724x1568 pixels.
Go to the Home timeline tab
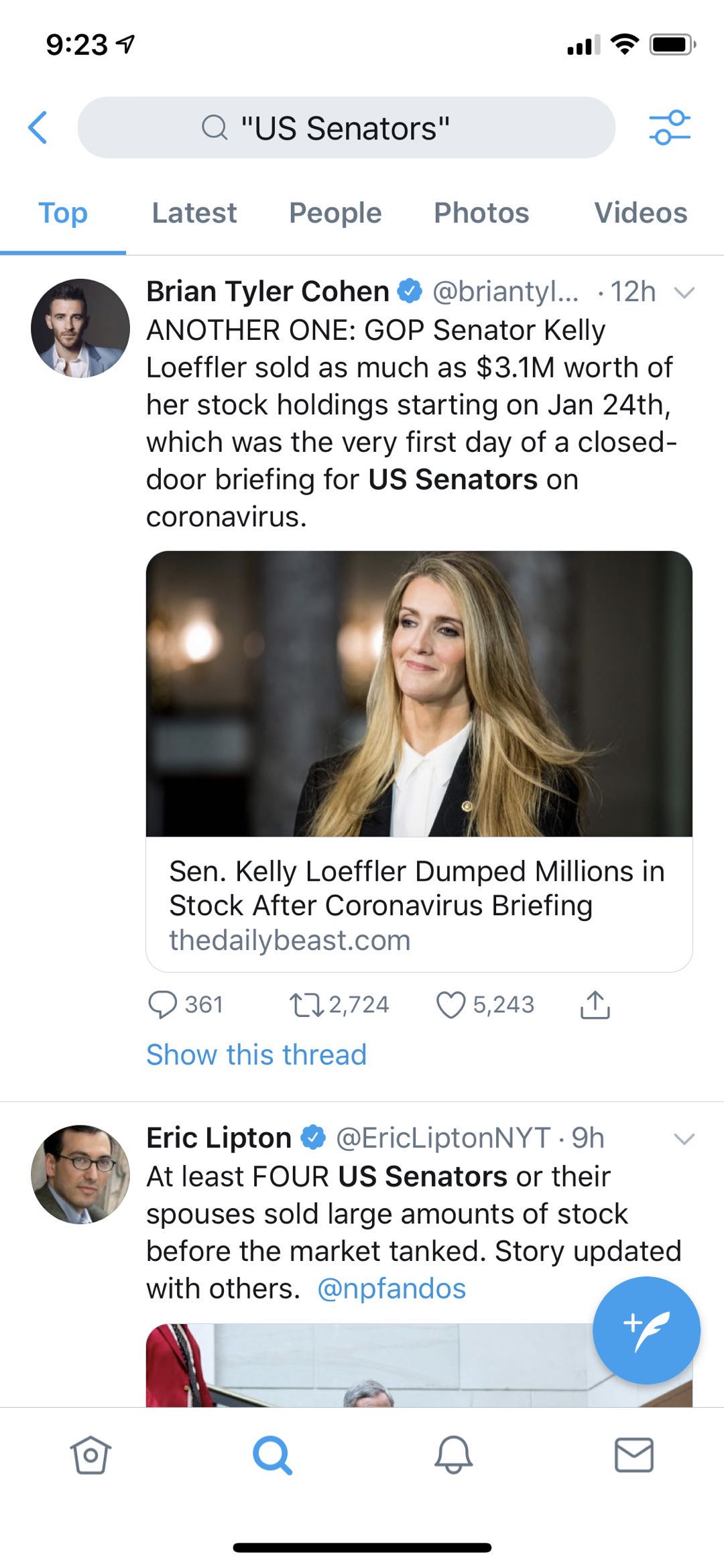point(90,1454)
